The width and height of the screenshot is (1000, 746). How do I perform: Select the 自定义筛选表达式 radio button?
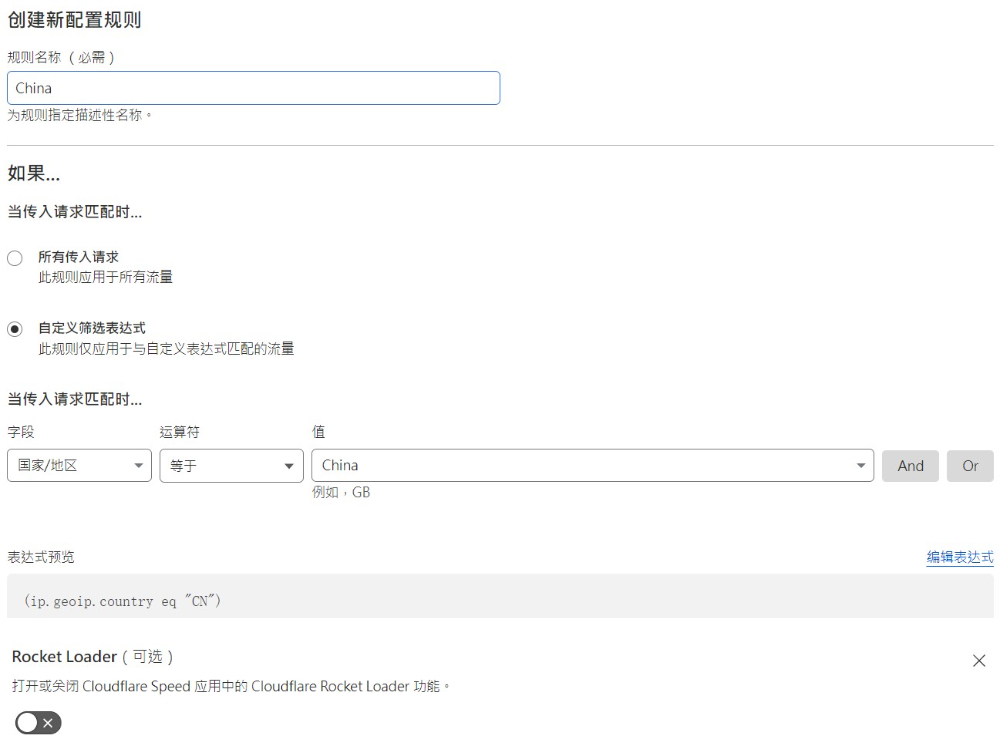pyautogui.click(x=15, y=329)
